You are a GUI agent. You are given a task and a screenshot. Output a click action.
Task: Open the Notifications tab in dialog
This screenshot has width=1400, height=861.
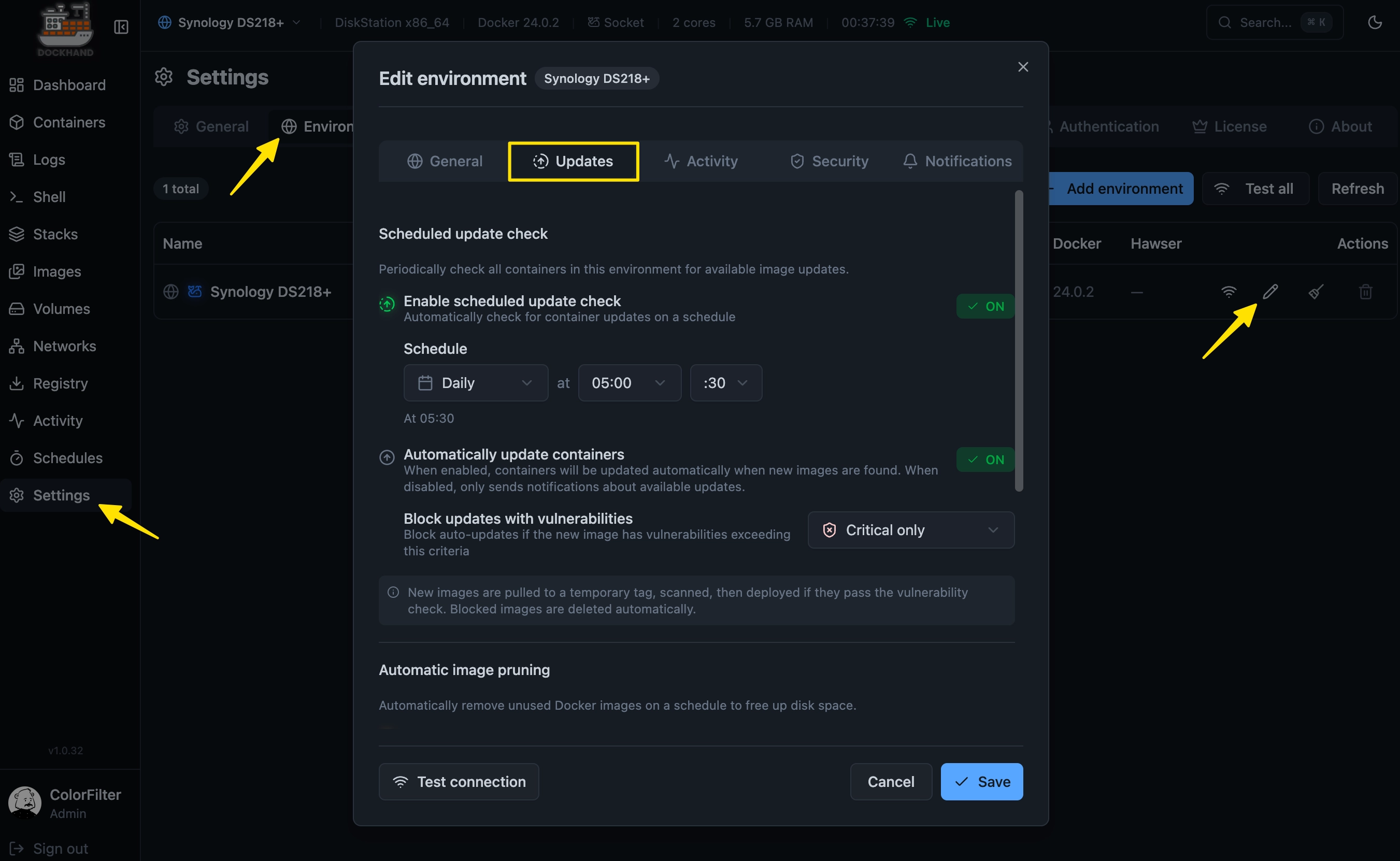957,161
